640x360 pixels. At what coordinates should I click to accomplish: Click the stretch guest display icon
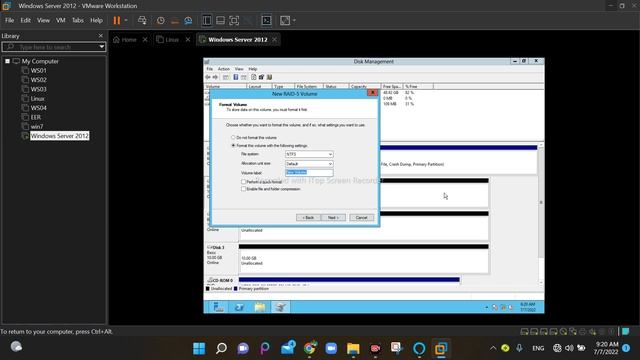pyautogui.click(x=285, y=20)
